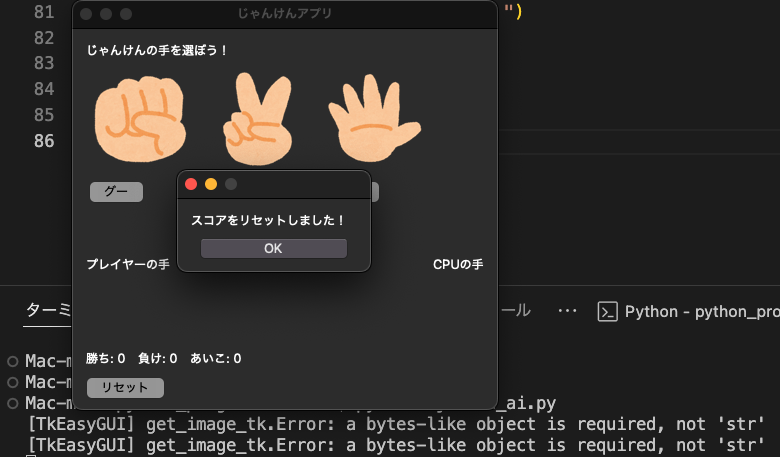Click the CPUの手 label
The height and width of the screenshot is (457, 780).
click(x=458, y=264)
